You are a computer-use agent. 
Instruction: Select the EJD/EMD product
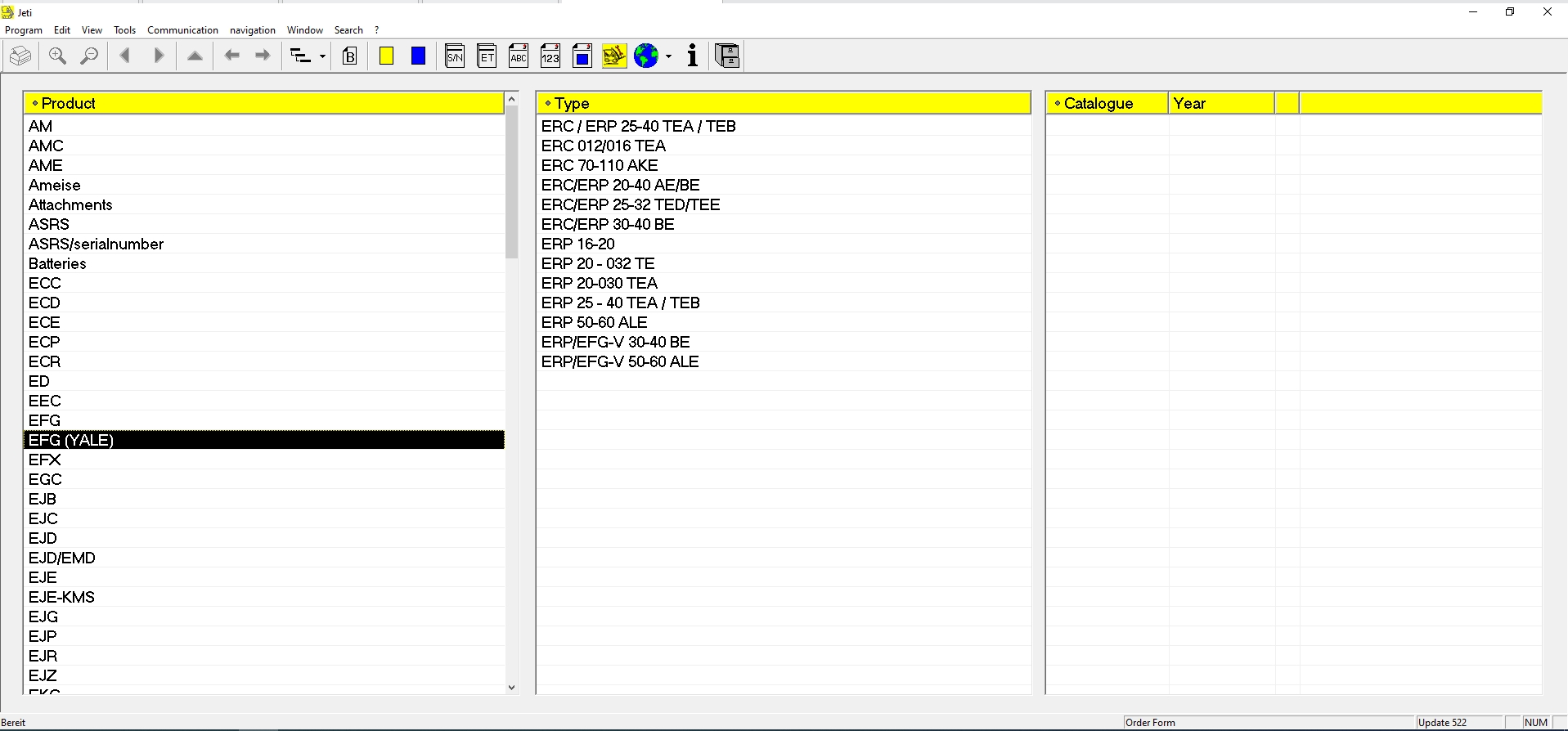264,558
